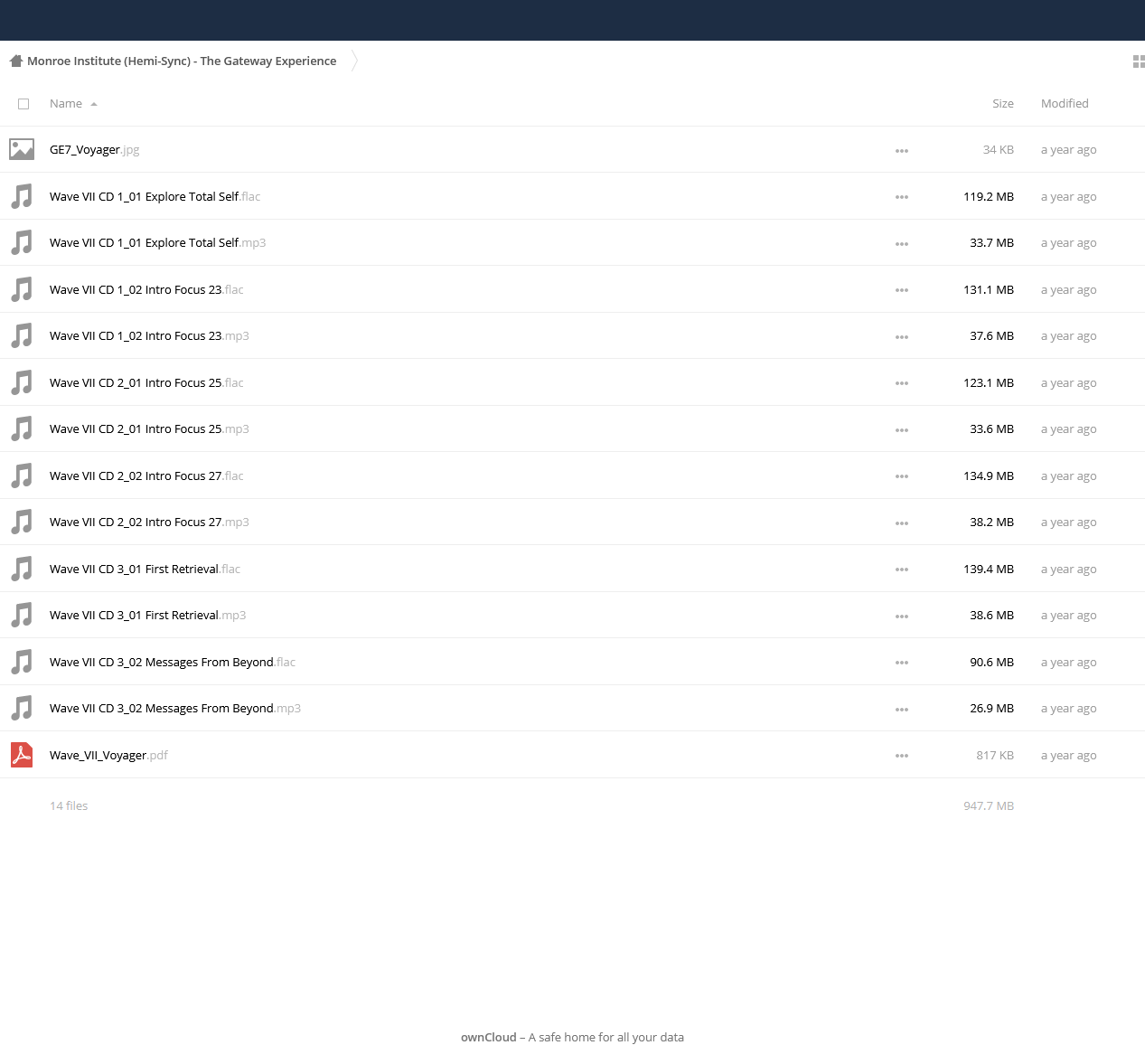Click the 947.7 MB total size
The width and height of the screenshot is (1145, 1064).
[x=989, y=805]
